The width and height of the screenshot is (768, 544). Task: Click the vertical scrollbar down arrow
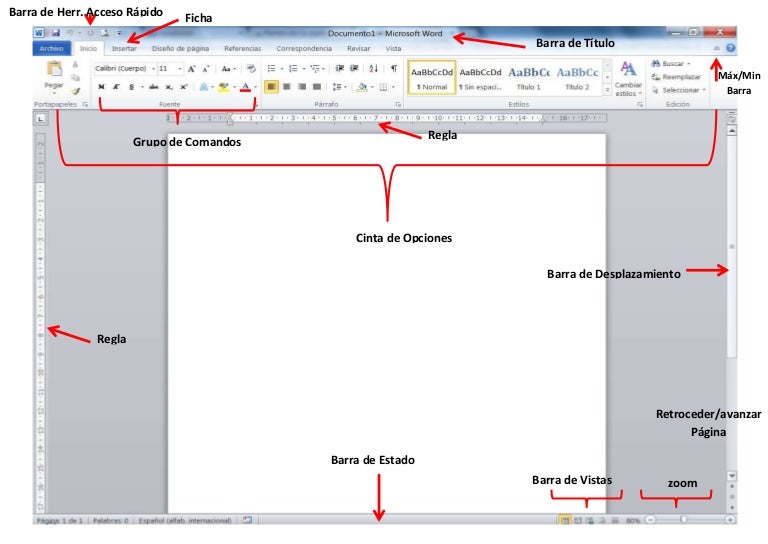pyautogui.click(x=731, y=477)
